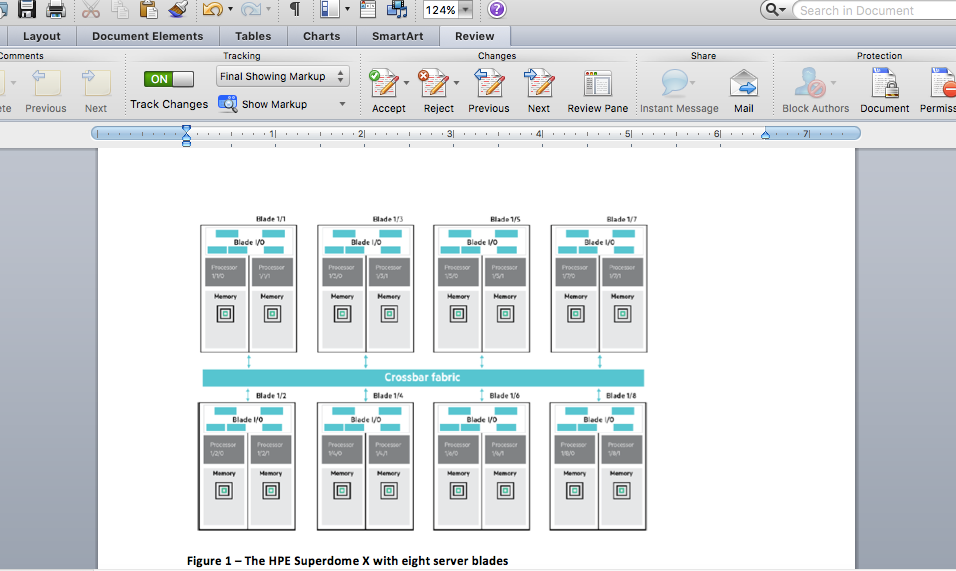Screen dimensions: 956x571
Task: Click the Reject change icon
Action: (x=433, y=84)
